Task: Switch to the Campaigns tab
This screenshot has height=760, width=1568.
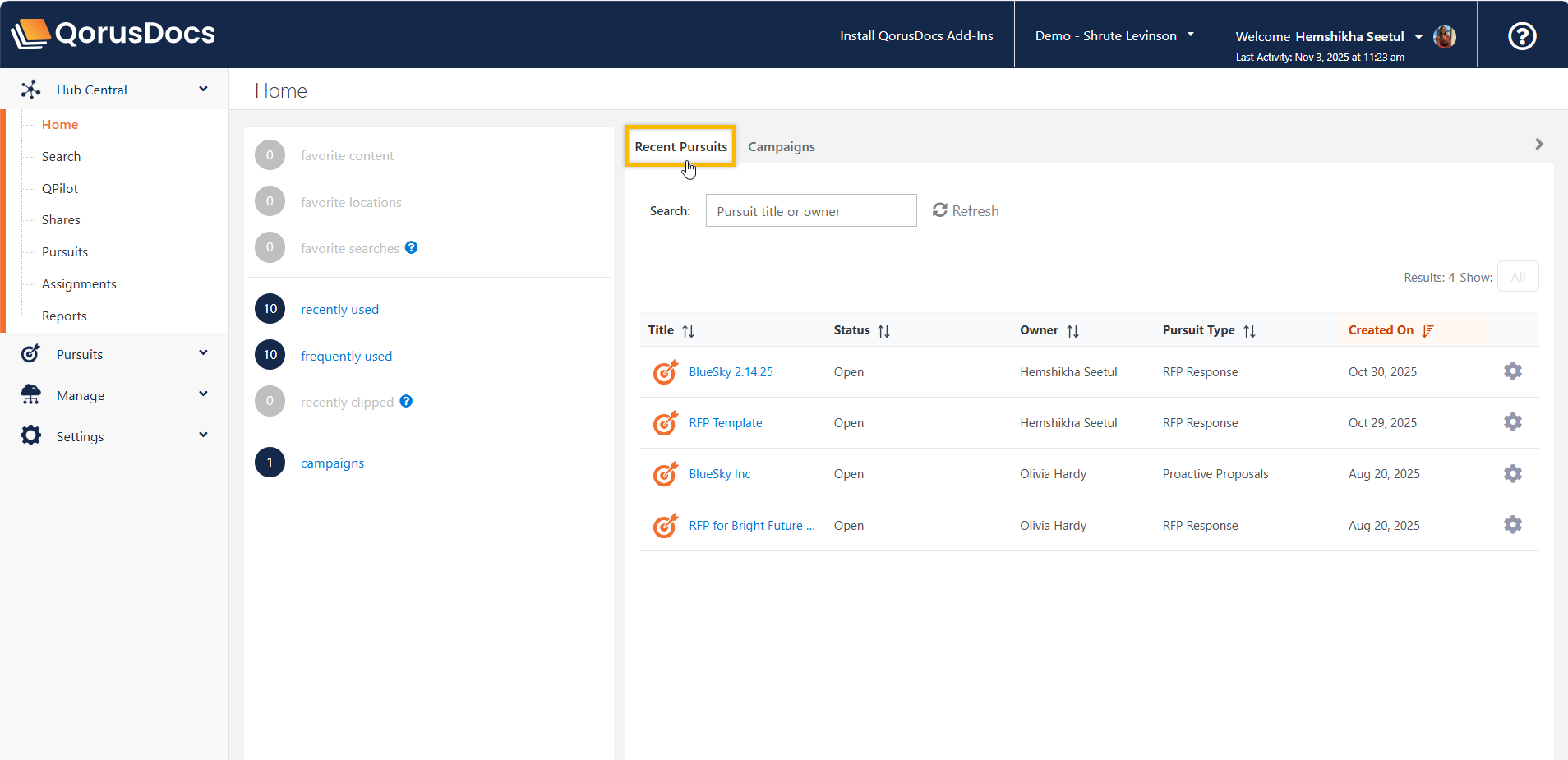Action: click(x=781, y=146)
